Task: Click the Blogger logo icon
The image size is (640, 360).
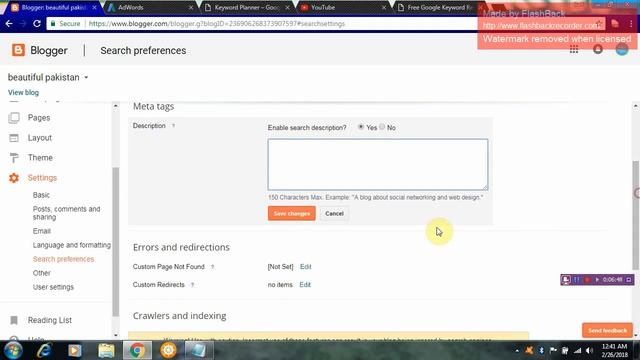Action: (18, 50)
